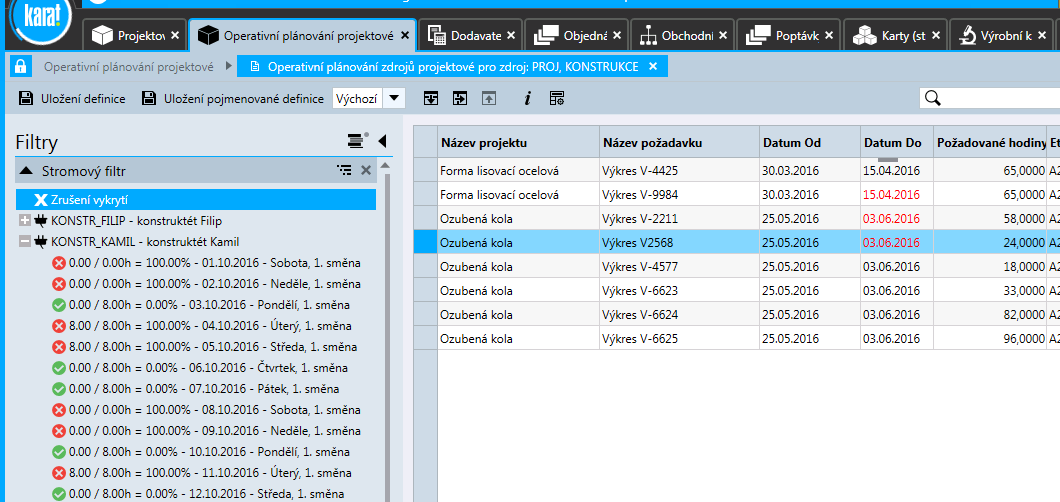This screenshot has height=502, width=1060.
Task: Sort by Datum Od column header
Action: point(809,143)
